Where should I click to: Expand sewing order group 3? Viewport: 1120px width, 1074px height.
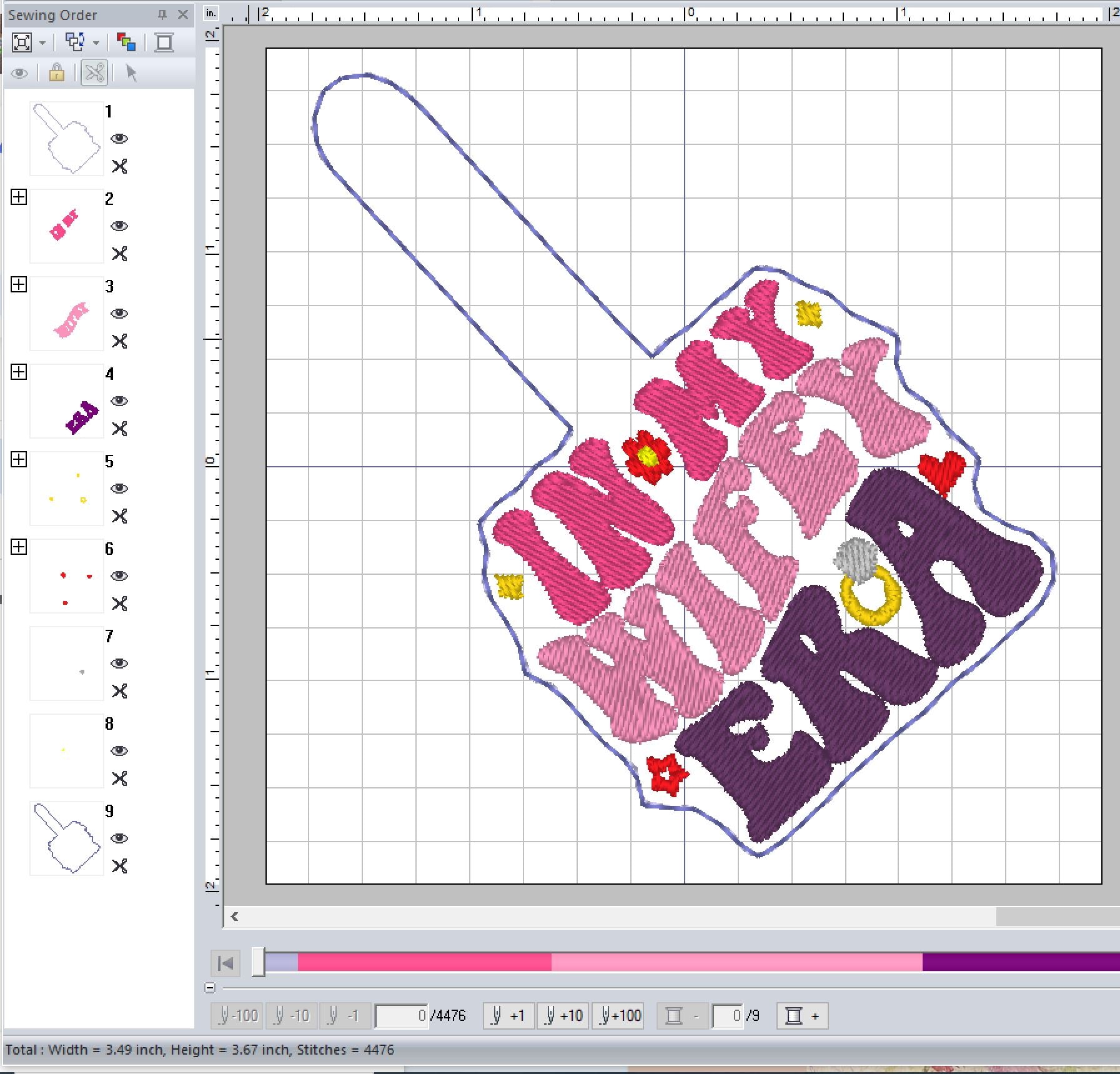click(x=19, y=285)
